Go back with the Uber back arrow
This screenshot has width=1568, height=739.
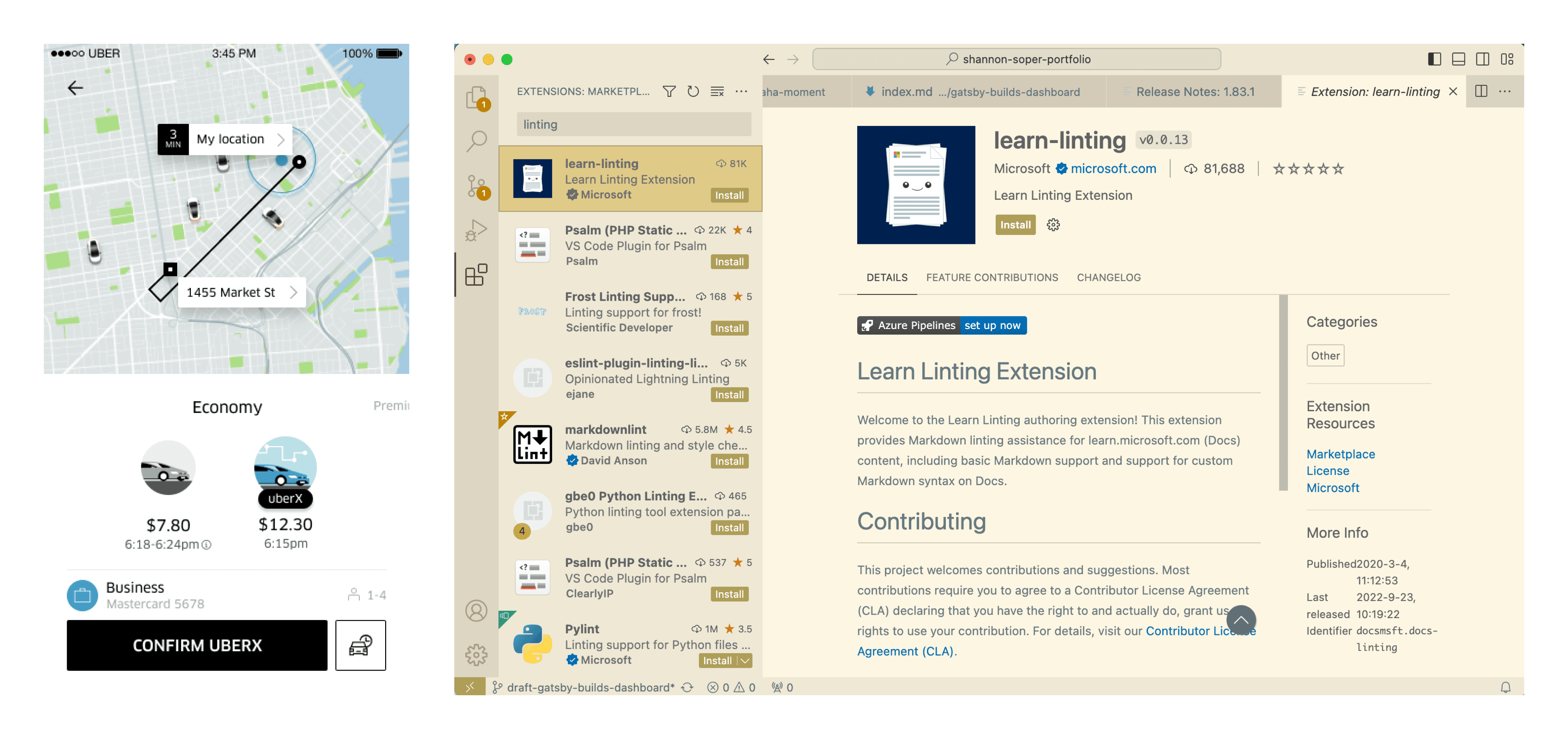tap(76, 88)
